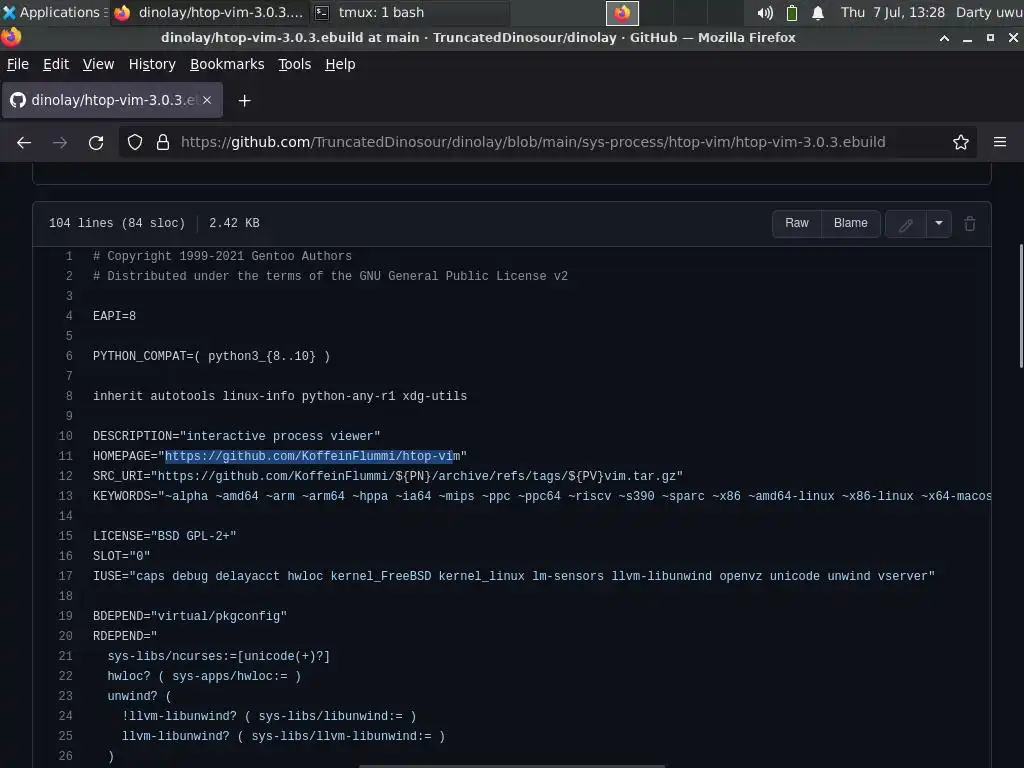The width and height of the screenshot is (1024, 768).
Task: Click the LICENSE="BSD GPL-2+" line
Action: click(x=165, y=536)
